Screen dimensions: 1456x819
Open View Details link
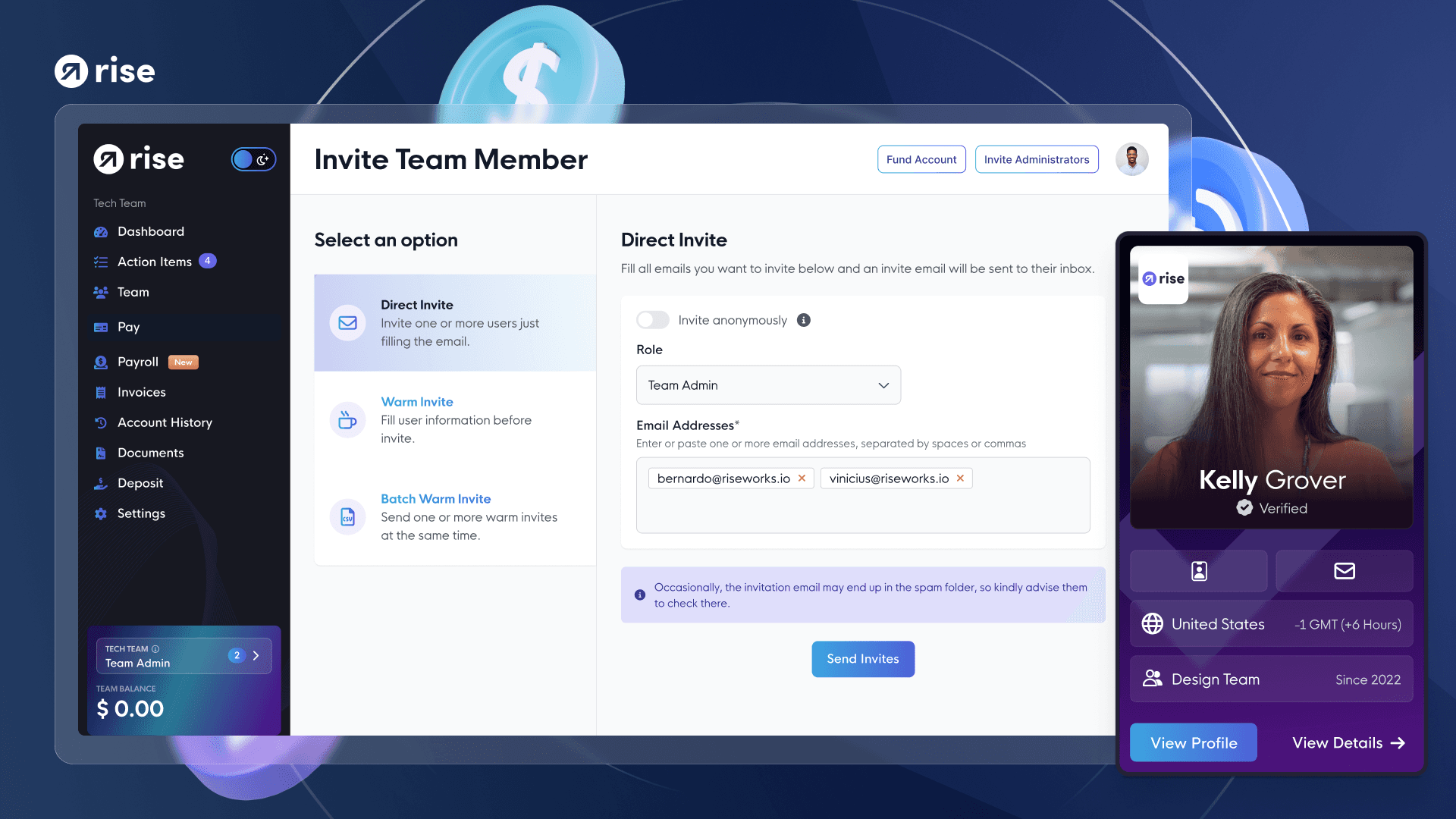click(x=1349, y=743)
